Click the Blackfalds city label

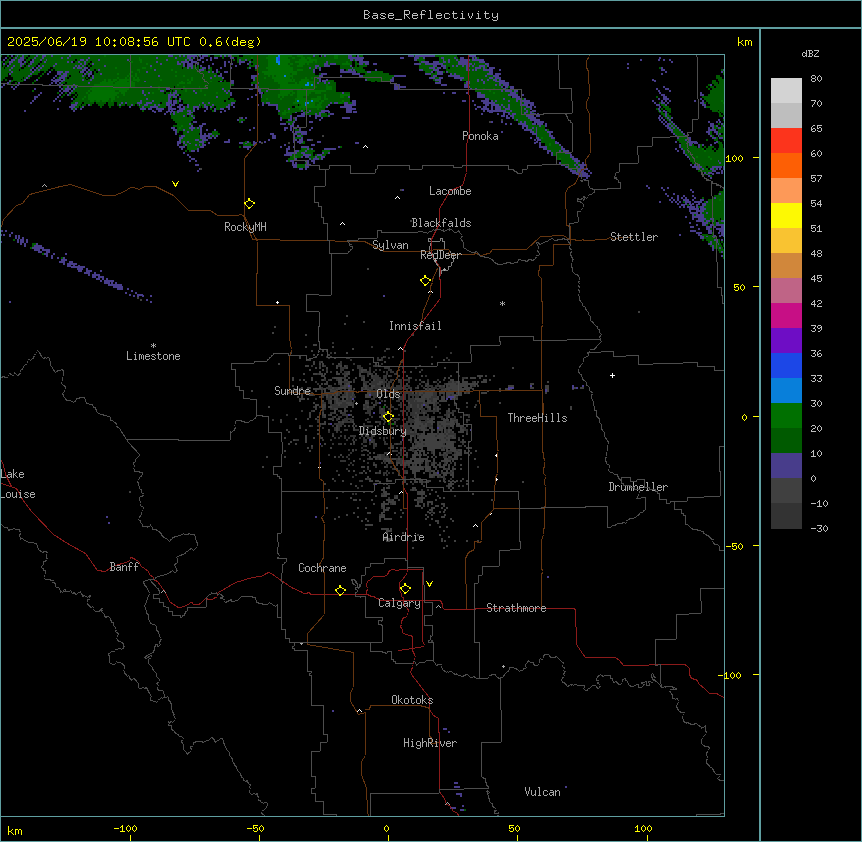click(x=441, y=223)
